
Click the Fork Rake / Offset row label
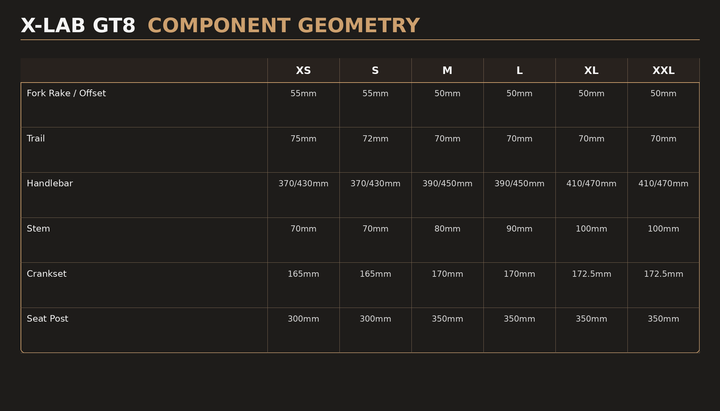tap(66, 93)
